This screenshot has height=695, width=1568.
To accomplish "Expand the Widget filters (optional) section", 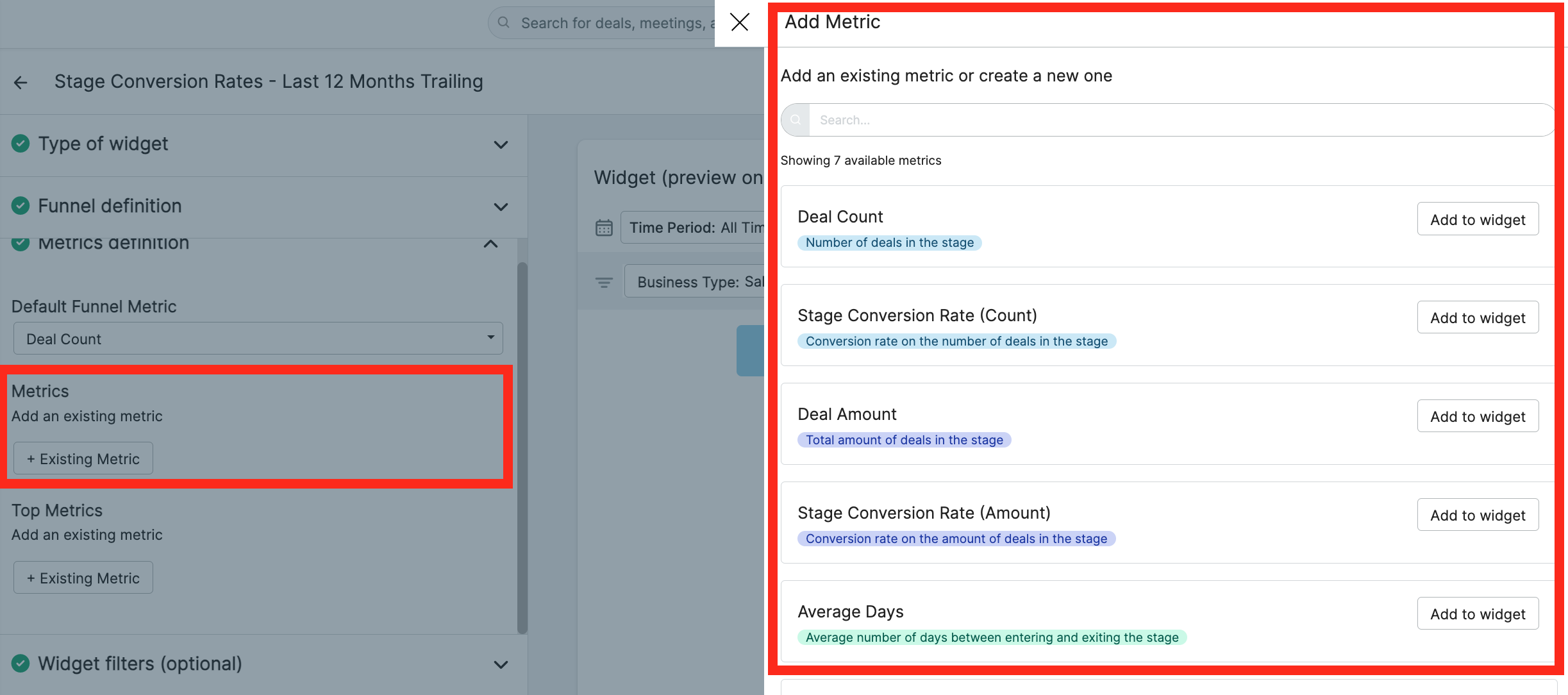I will tap(501, 664).
